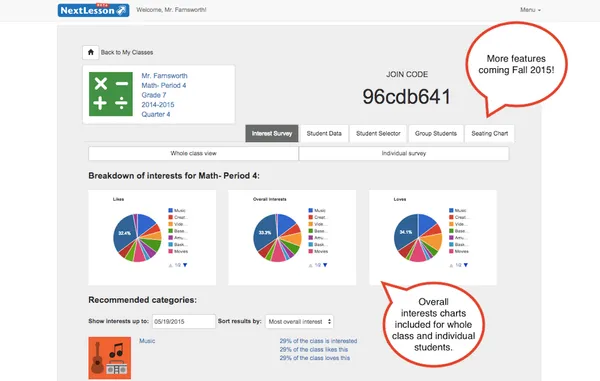Image resolution: width=600 pixels, height=381 pixels.
Task: Click pink Movies swatch in Likes legend
Action: point(170,251)
